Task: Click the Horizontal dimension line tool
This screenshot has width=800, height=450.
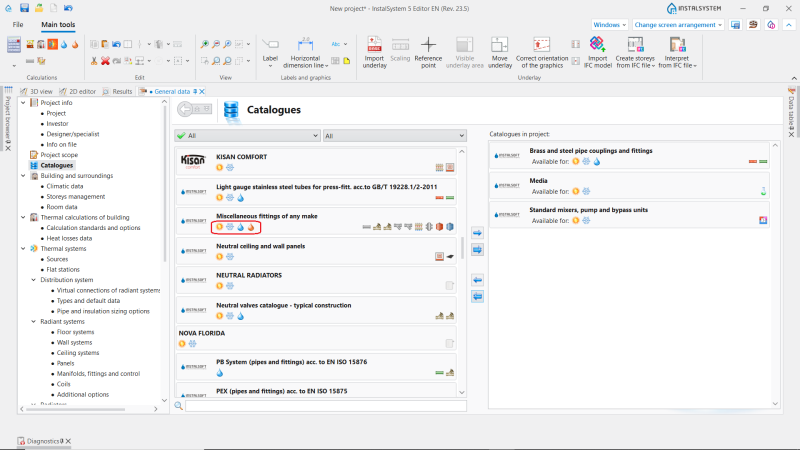Action: tap(305, 53)
